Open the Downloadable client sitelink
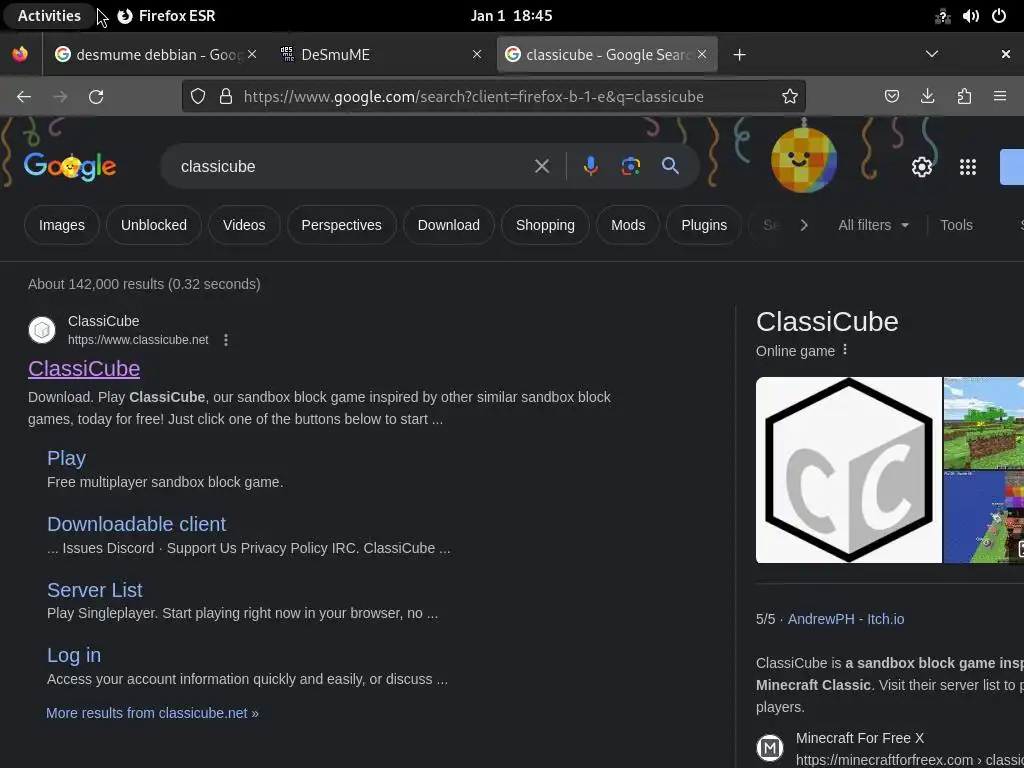 136,524
